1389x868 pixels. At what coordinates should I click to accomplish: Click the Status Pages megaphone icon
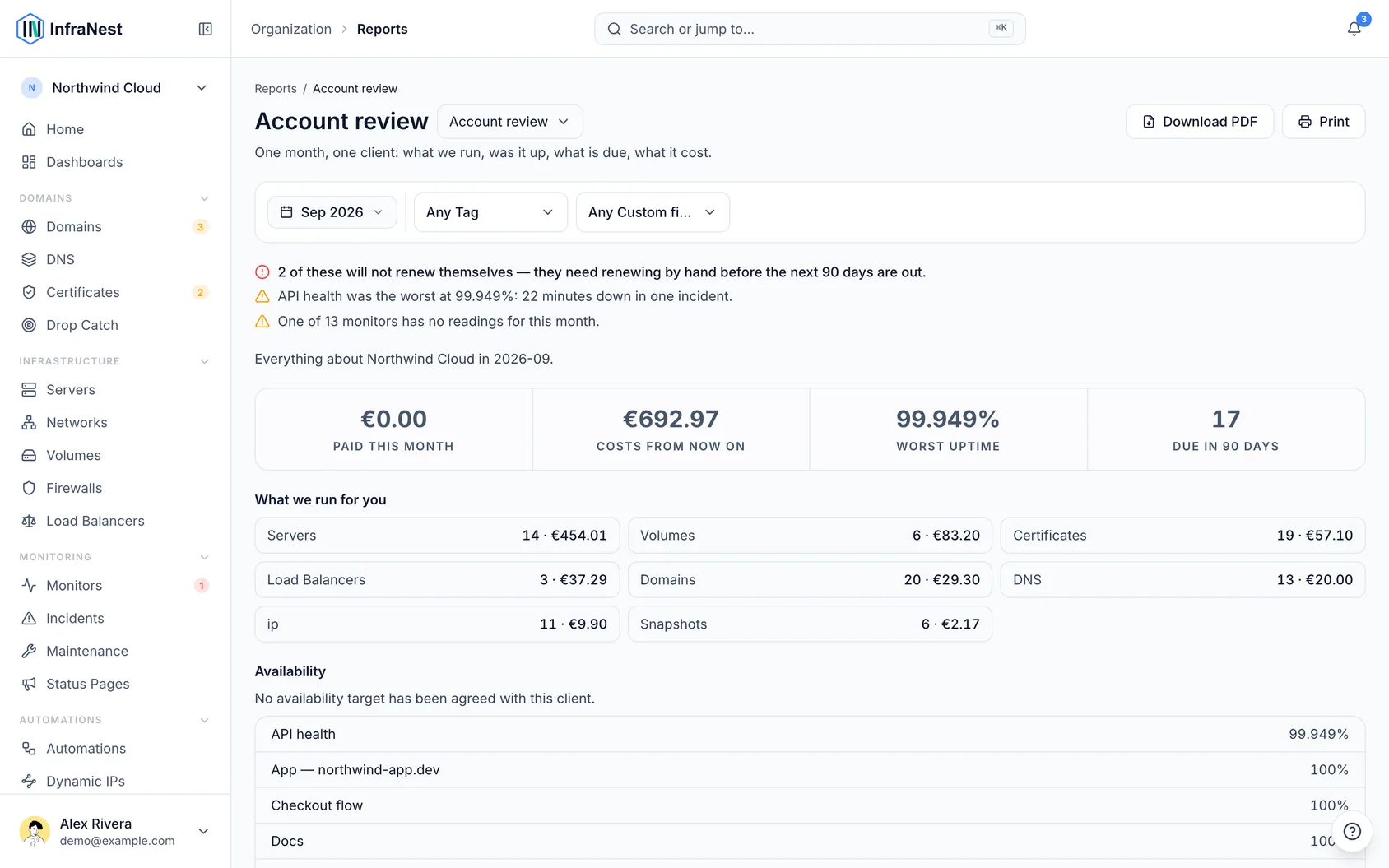coord(29,684)
